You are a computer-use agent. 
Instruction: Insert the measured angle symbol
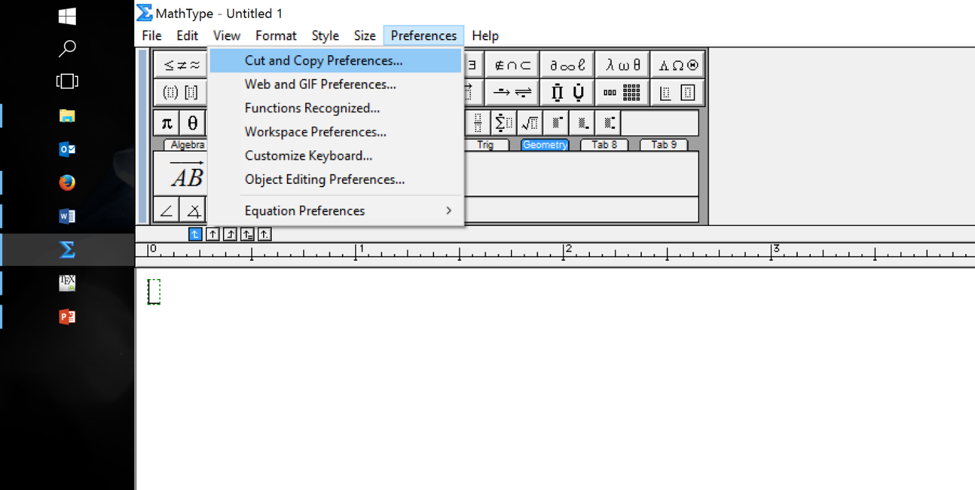pos(193,210)
